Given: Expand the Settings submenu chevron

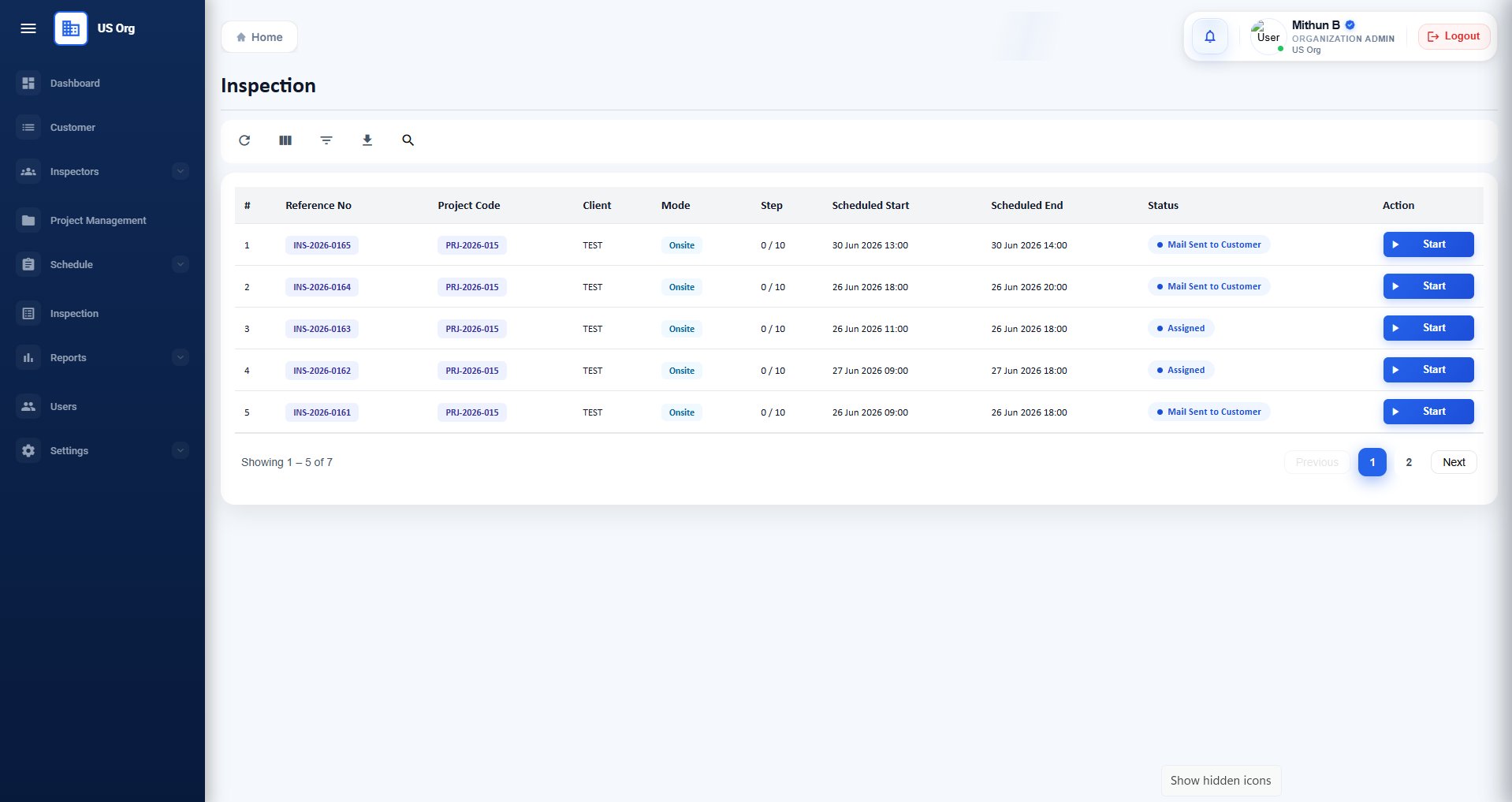Looking at the screenshot, I should coord(181,450).
